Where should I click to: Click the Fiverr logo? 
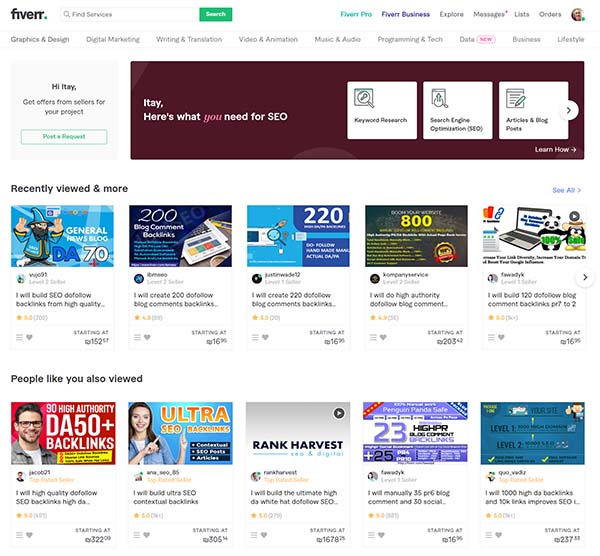[29, 14]
